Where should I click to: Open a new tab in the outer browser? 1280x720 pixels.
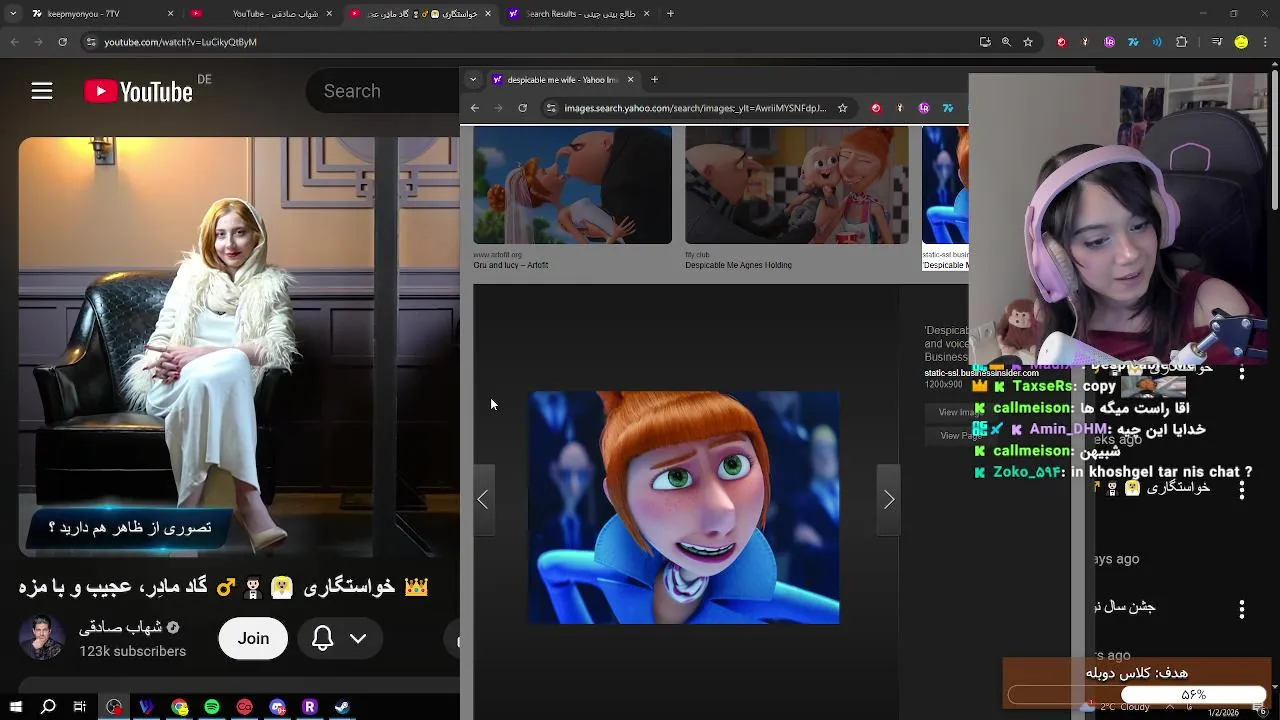tap(670, 14)
